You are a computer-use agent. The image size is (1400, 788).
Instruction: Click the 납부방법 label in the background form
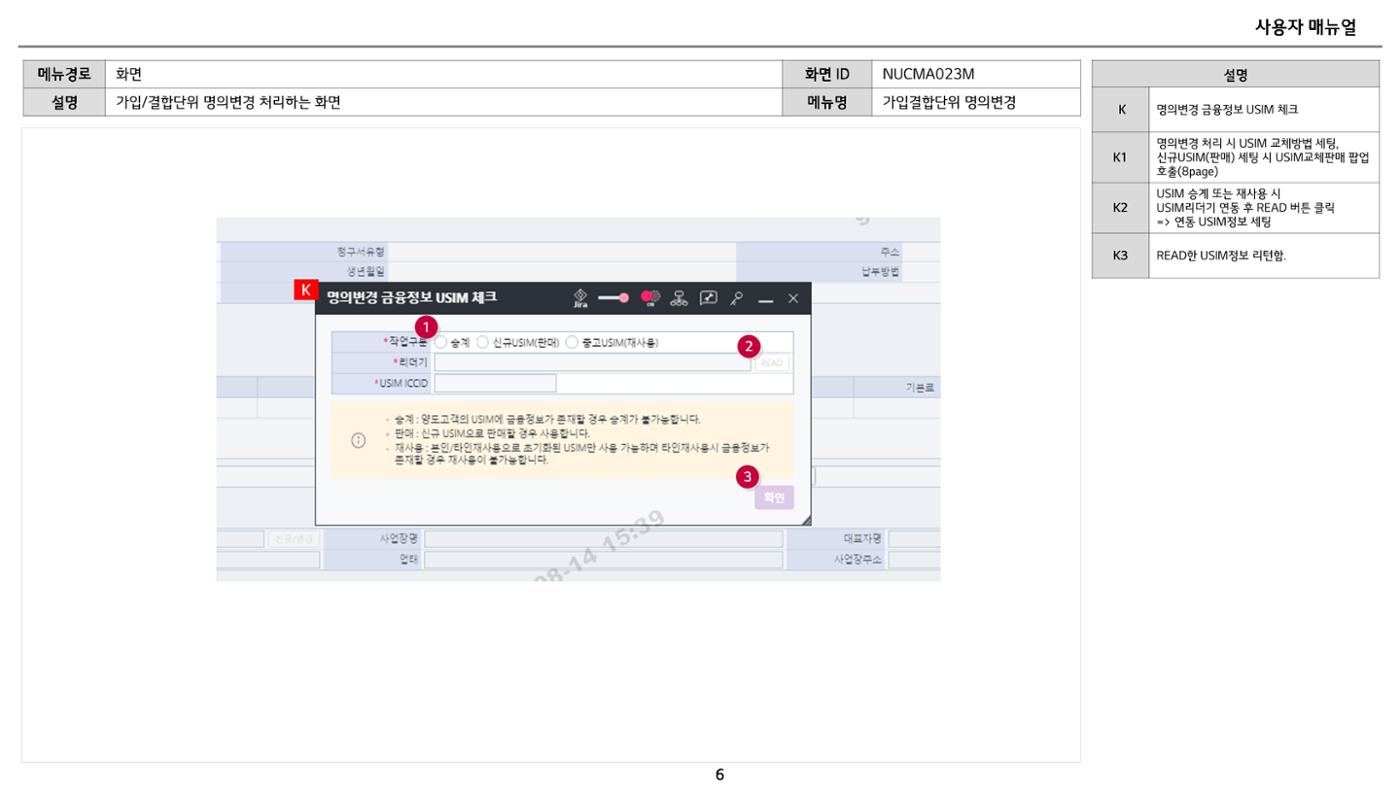click(881, 271)
